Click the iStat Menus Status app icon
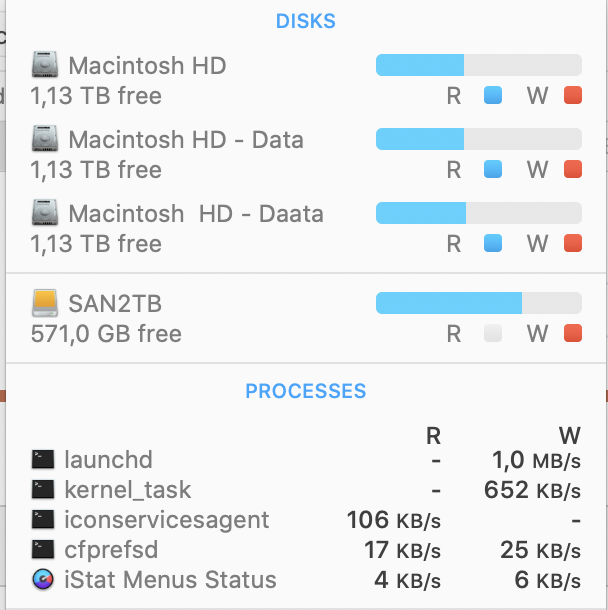608x610 pixels. click(x=43, y=580)
